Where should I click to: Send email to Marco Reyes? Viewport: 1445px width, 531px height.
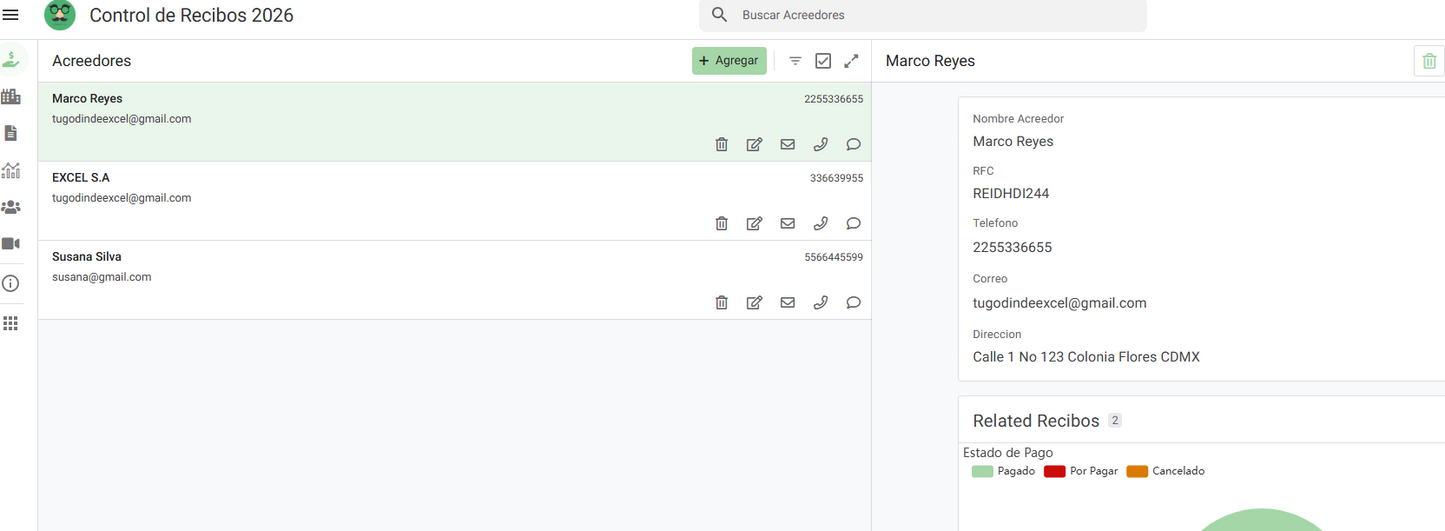[787, 144]
